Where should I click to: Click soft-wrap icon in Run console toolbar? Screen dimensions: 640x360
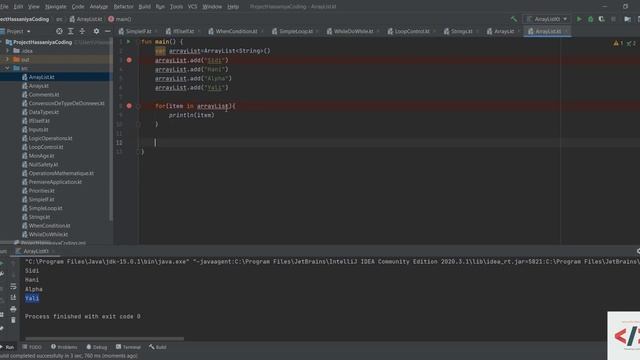13,287
